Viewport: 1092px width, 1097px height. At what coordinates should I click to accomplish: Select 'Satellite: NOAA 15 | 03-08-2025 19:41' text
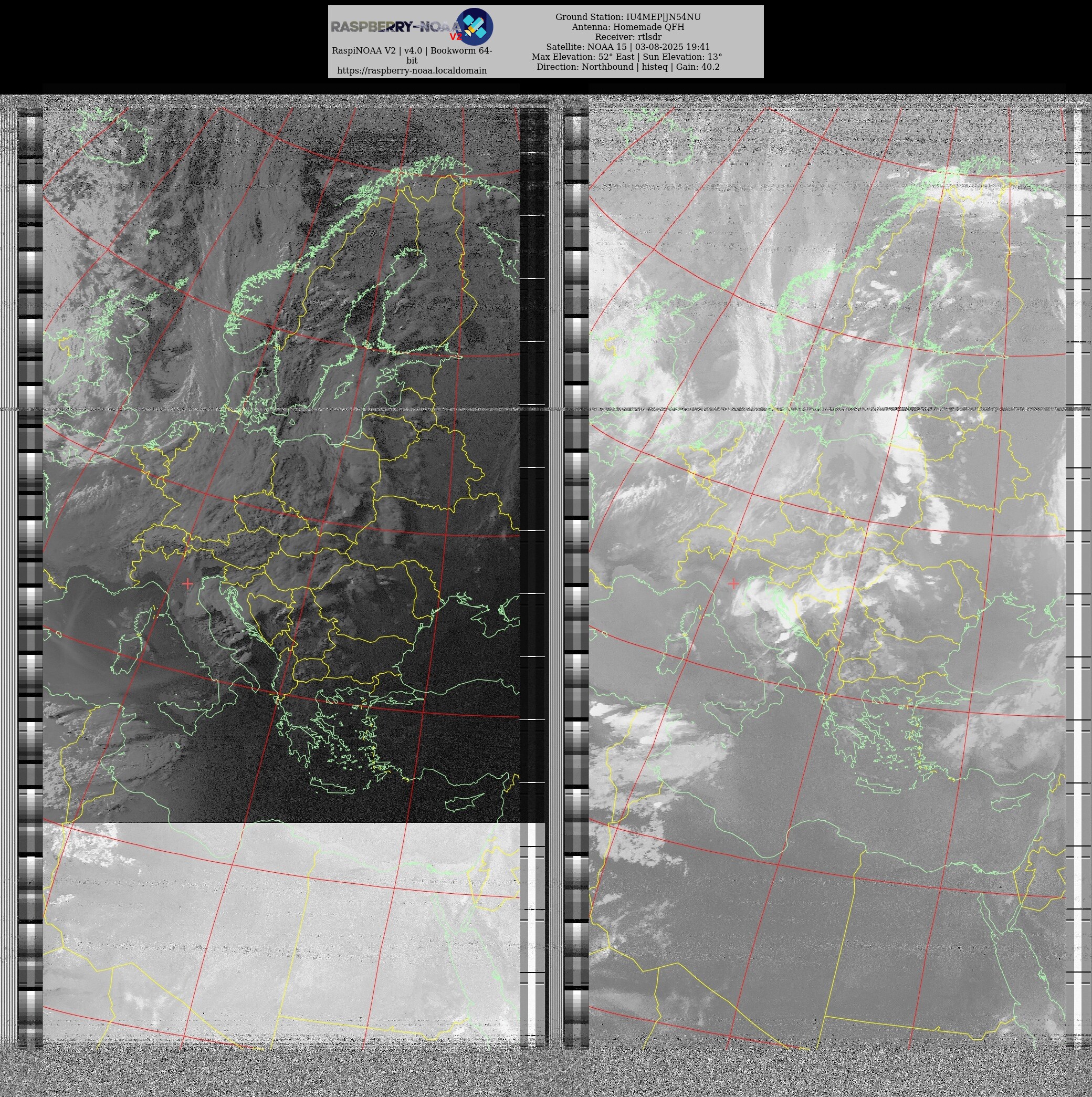pos(628,47)
